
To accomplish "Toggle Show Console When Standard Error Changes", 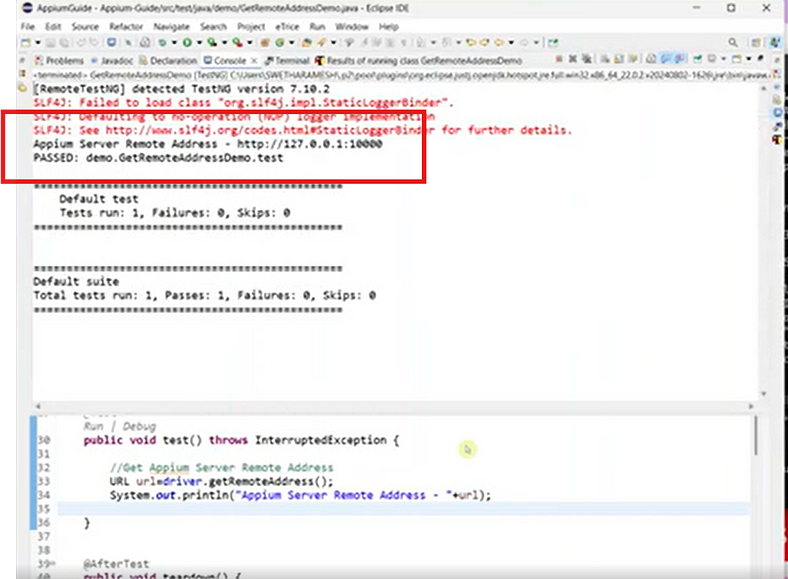I will [x=678, y=59].
